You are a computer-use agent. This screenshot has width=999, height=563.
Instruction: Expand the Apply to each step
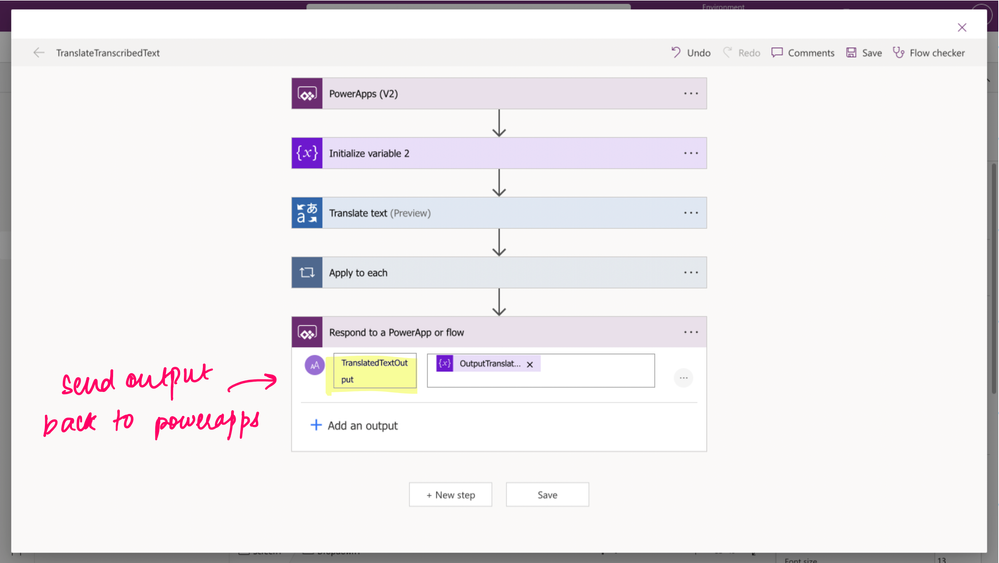point(499,273)
